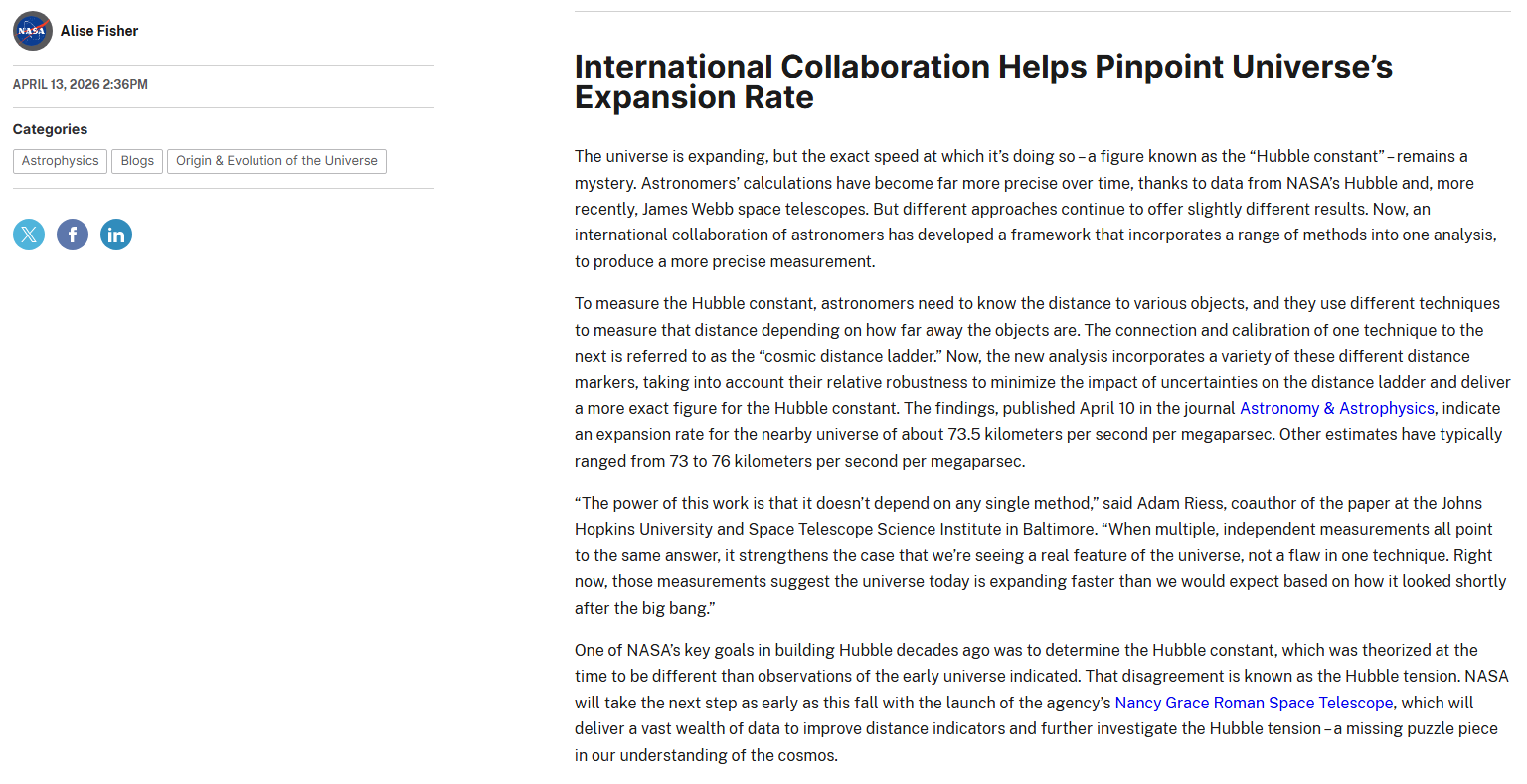Click the article headline about Universe's Expansion Rate
The width and height of the screenshot is (1527, 784).
pos(982,81)
